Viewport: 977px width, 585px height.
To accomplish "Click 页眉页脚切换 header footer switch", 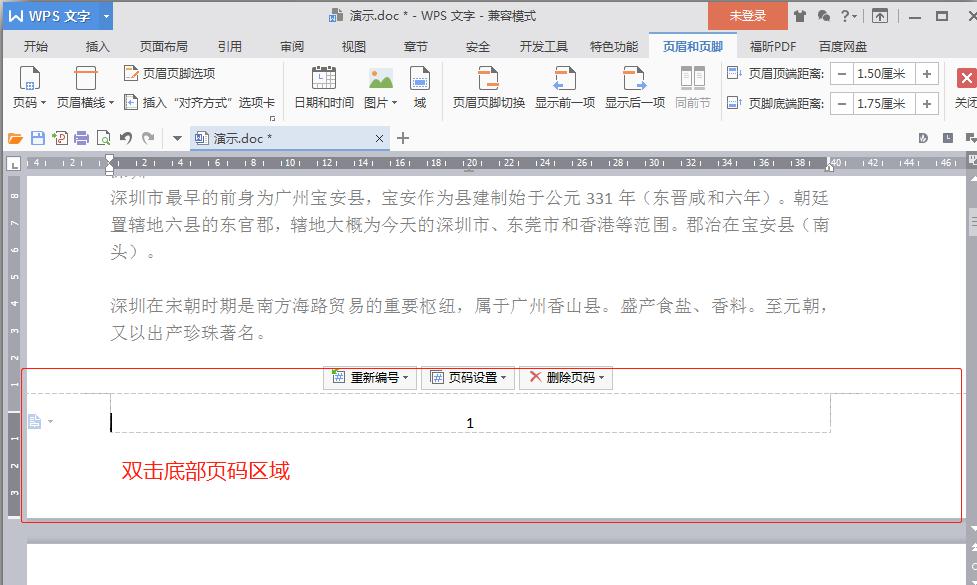I will [x=488, y=87].
